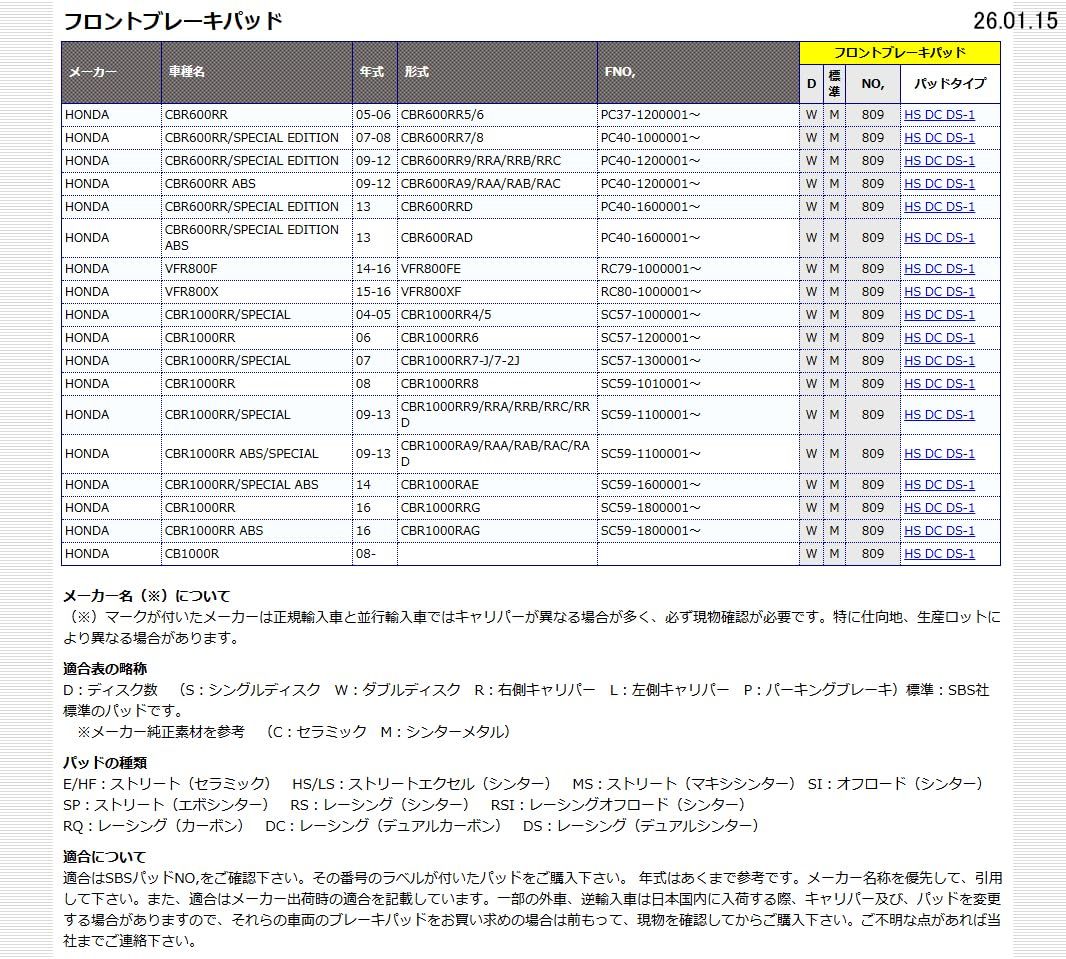Open HS DC DS-1 link for CBR1000RAE
The height and width of the screenshot is (959, 1066).
coord(939,485)
